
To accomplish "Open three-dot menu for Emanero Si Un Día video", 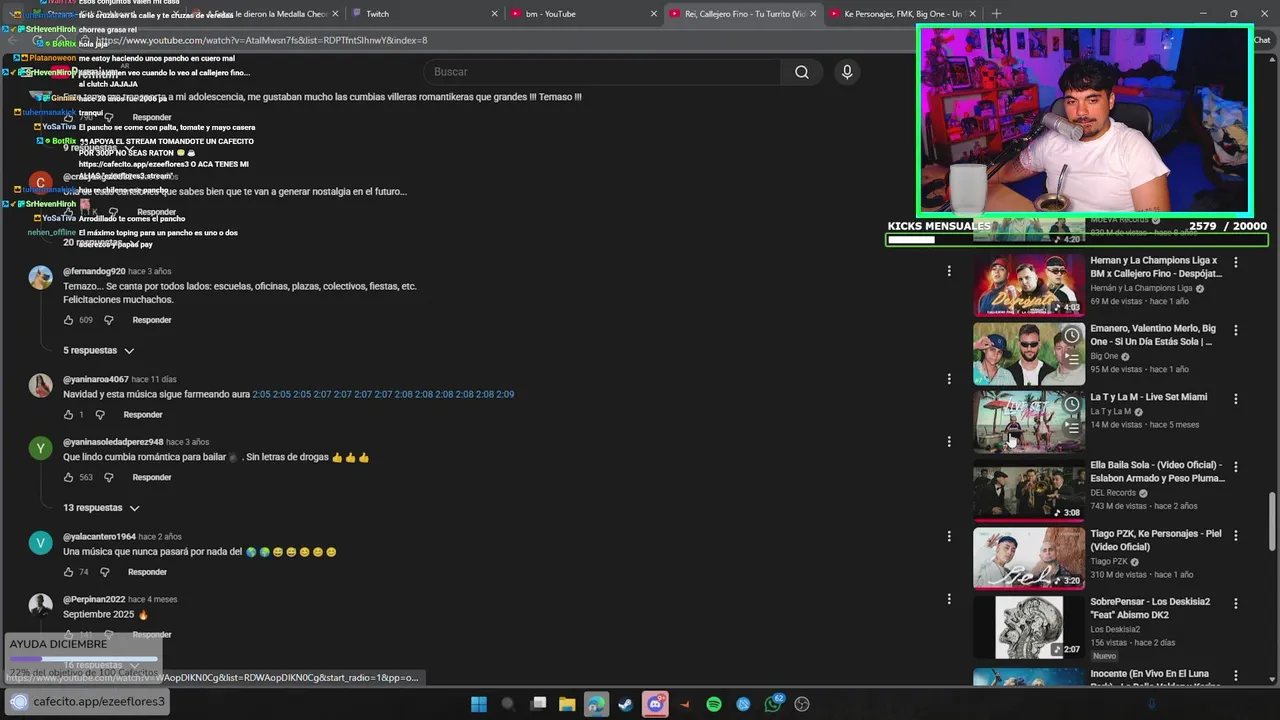I will point(1236,330).
